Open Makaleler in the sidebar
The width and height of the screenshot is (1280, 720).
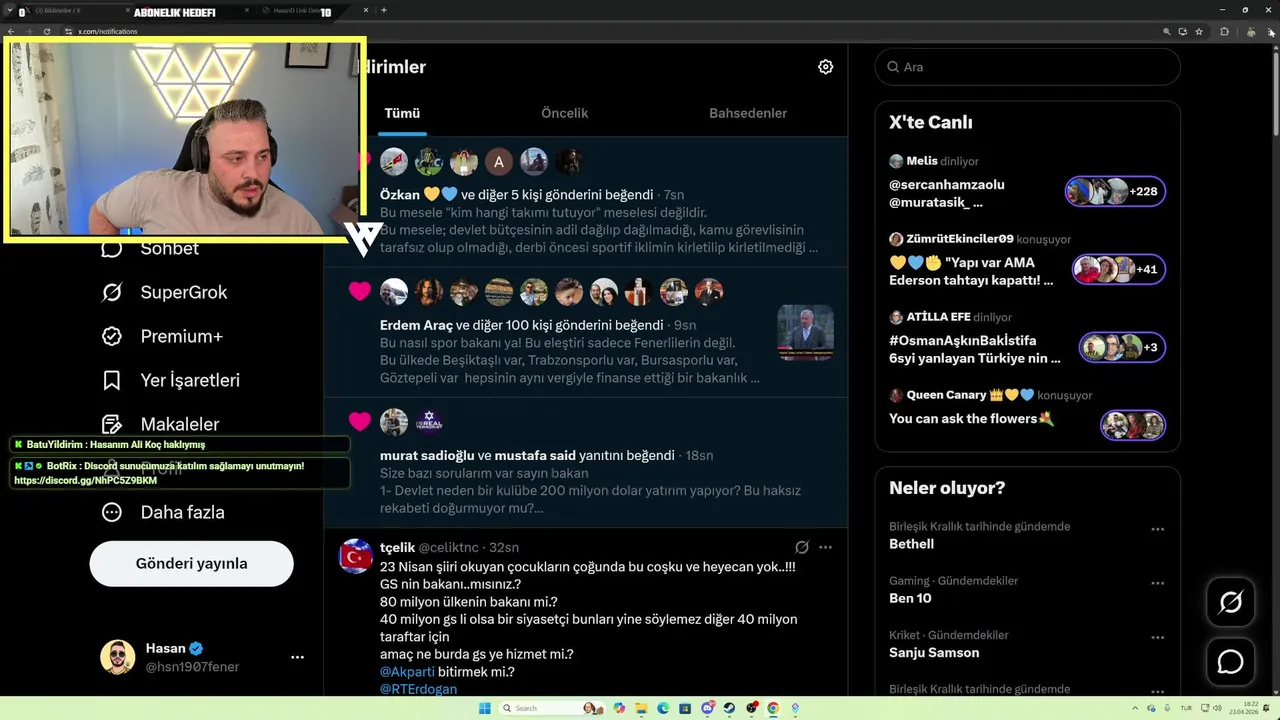(x=160, y=424)
